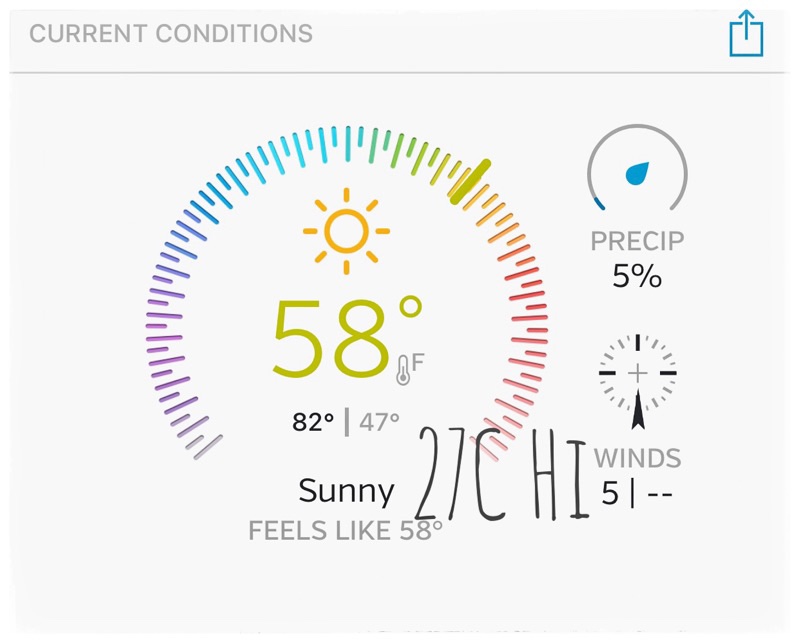Expand the PRECIP 5% details
The height and width of the screenshot is (643, 800).
point(638,256)
